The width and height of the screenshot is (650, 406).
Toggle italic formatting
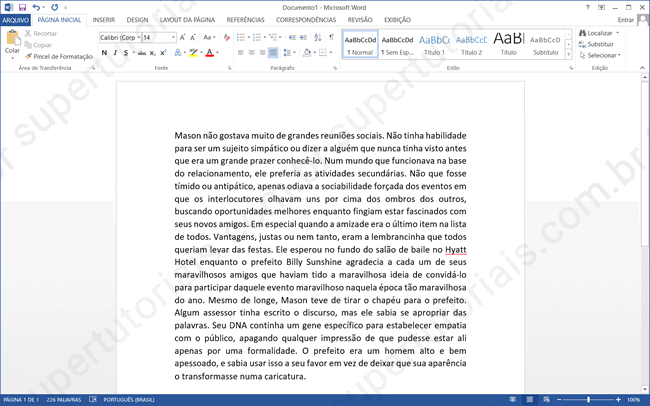[116, 53]
